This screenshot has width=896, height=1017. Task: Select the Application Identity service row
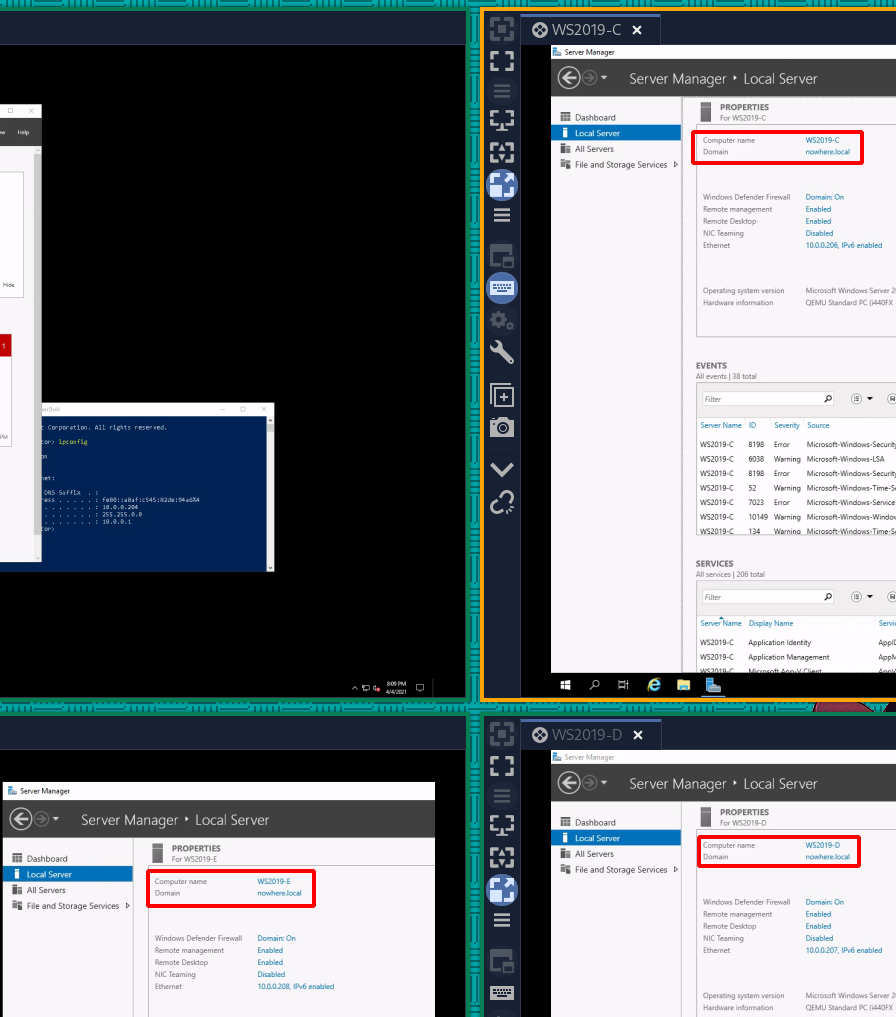796,643
